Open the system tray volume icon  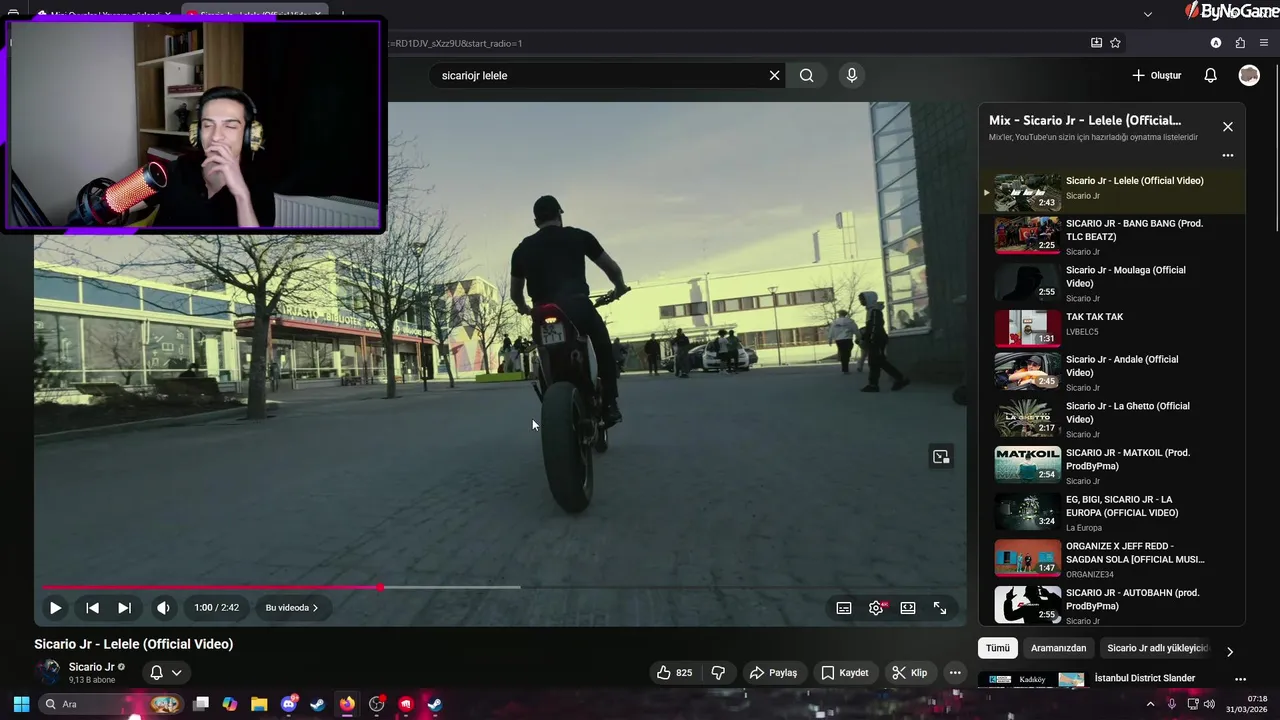click(x=1209, y=704)
